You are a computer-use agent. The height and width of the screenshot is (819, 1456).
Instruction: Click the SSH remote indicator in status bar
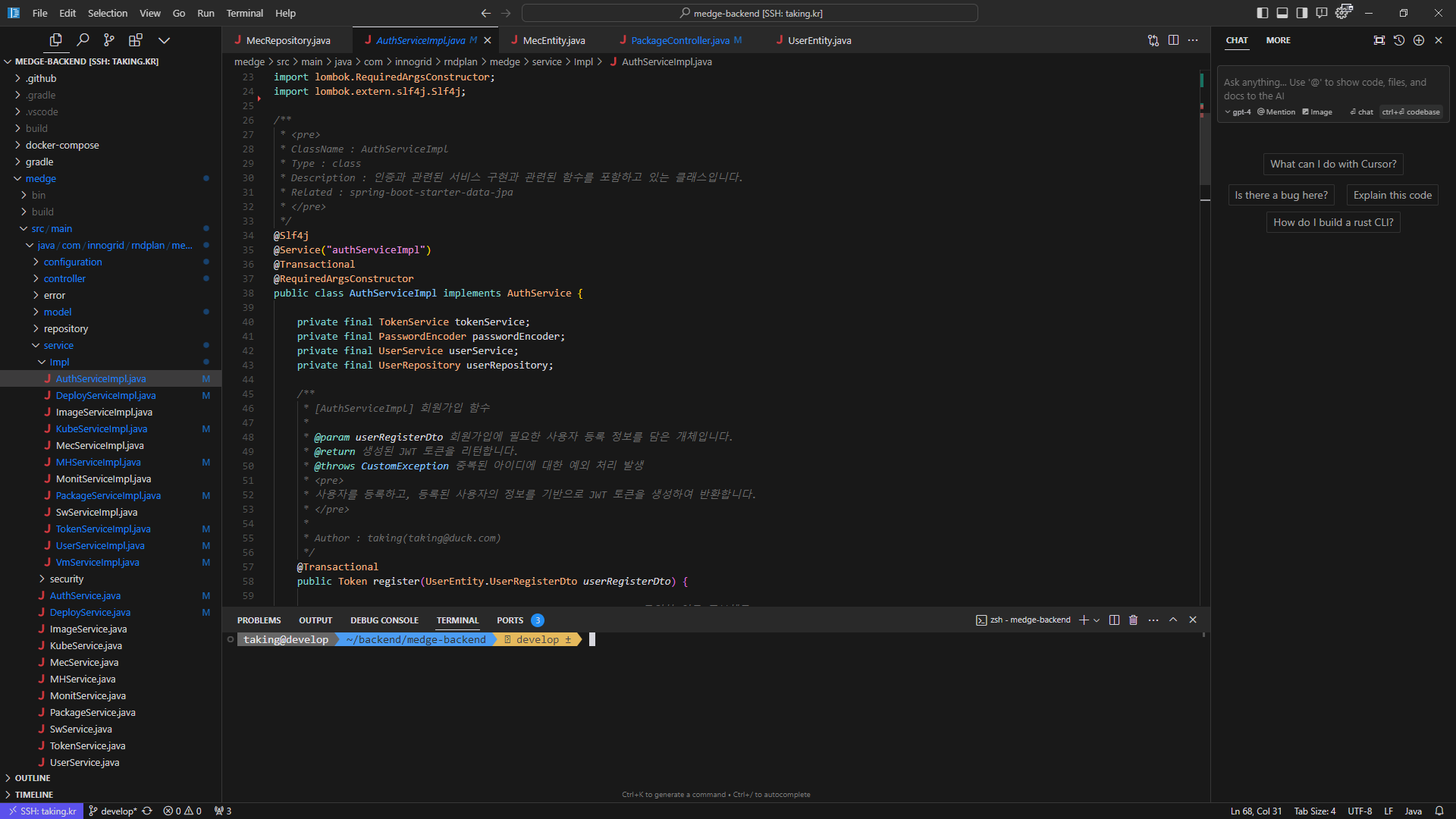[x=42, y=810]
